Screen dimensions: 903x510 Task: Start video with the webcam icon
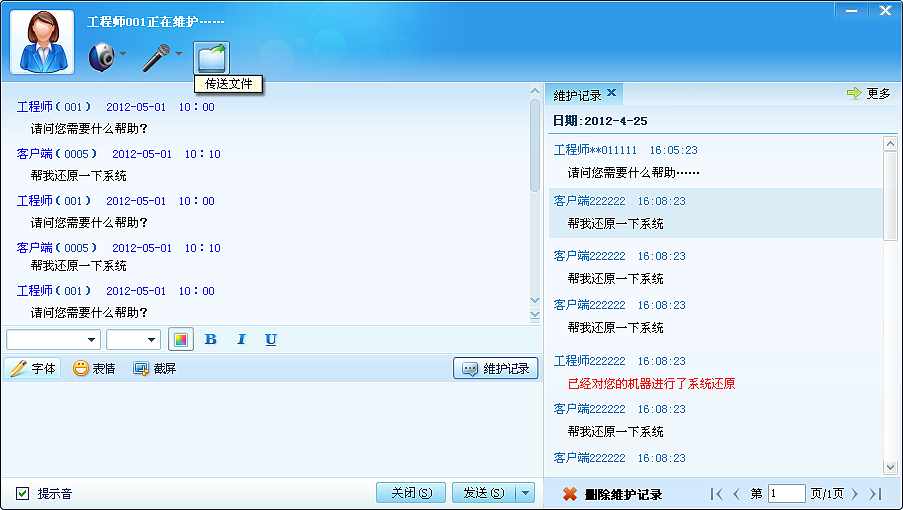tap(102, 56)
